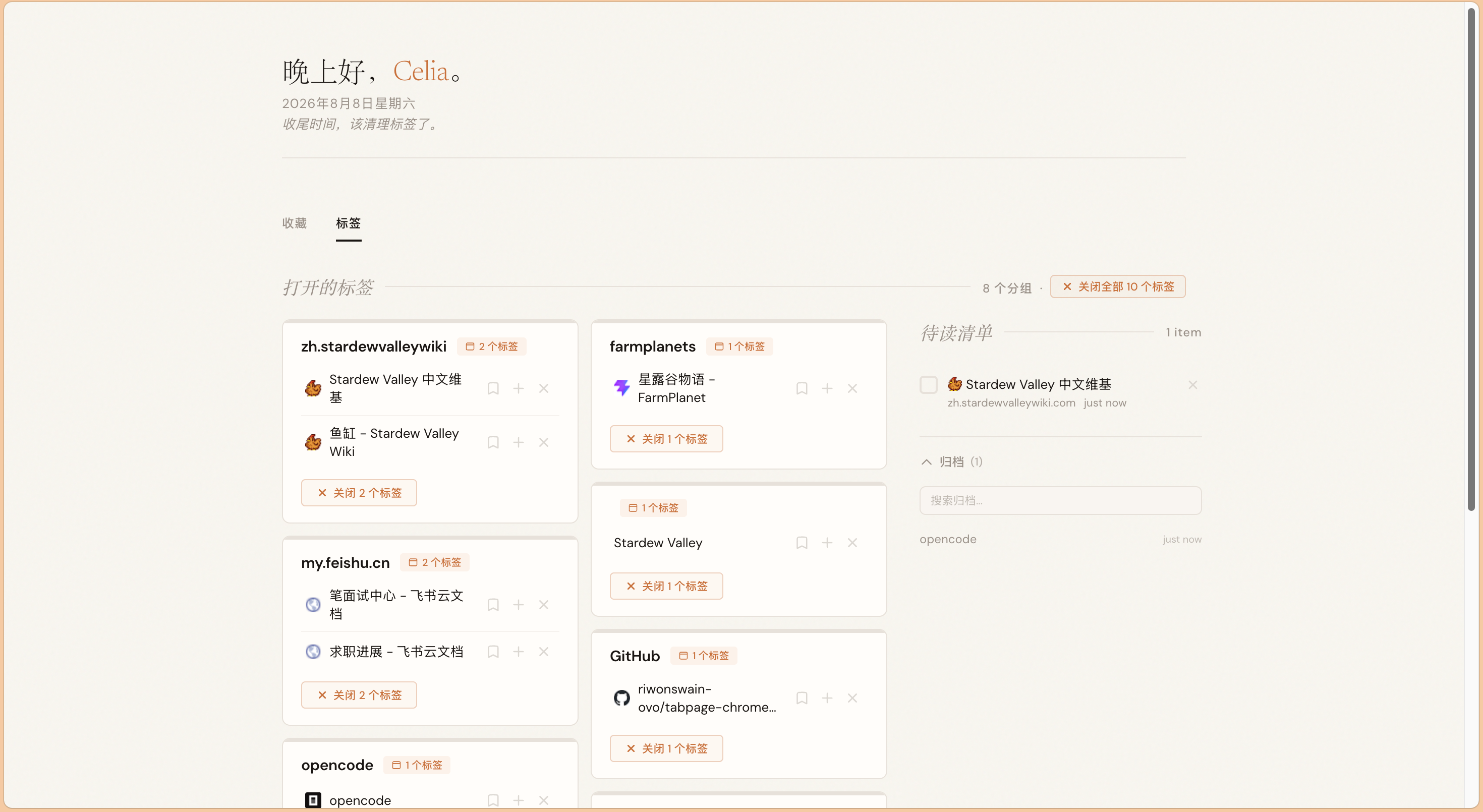Click the GitHub favicon on the tabpage-chrome row
This screenshot has height=812, width=1483.
[x=621, y=698]
